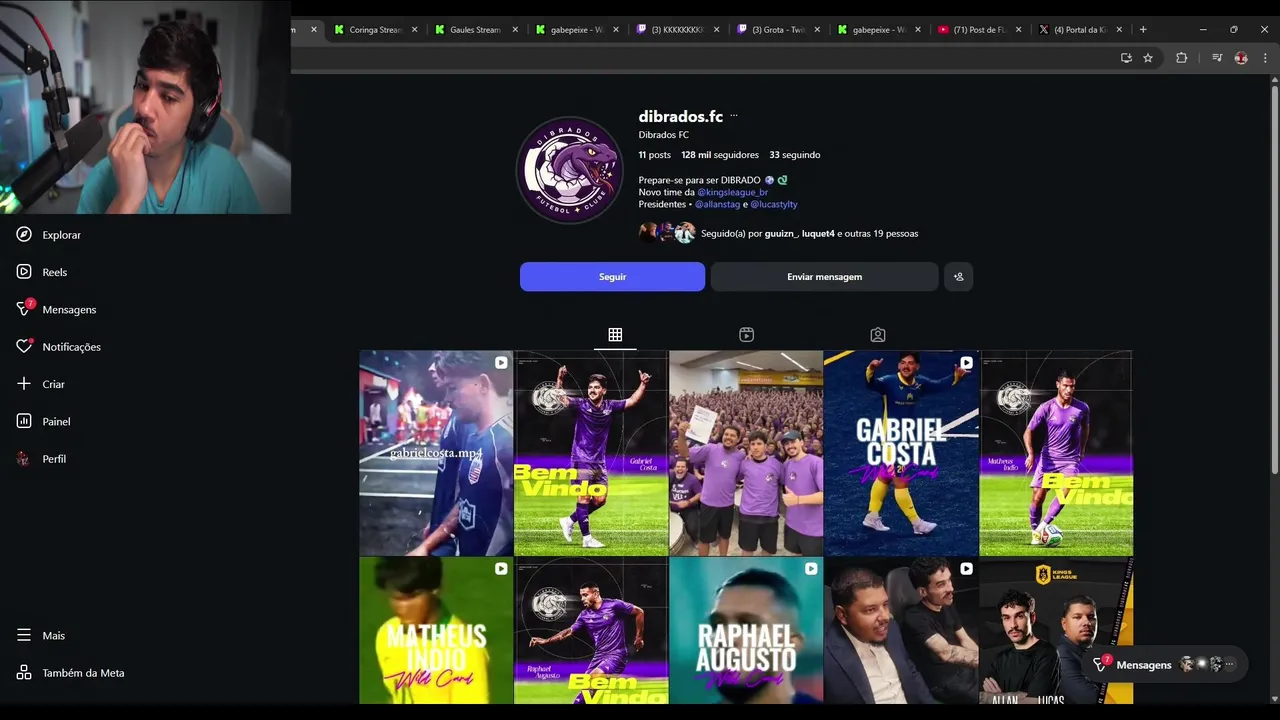Open the group photo in purple shirts
This screenshot has width=1280, height=720.
[x=746, y=453]
